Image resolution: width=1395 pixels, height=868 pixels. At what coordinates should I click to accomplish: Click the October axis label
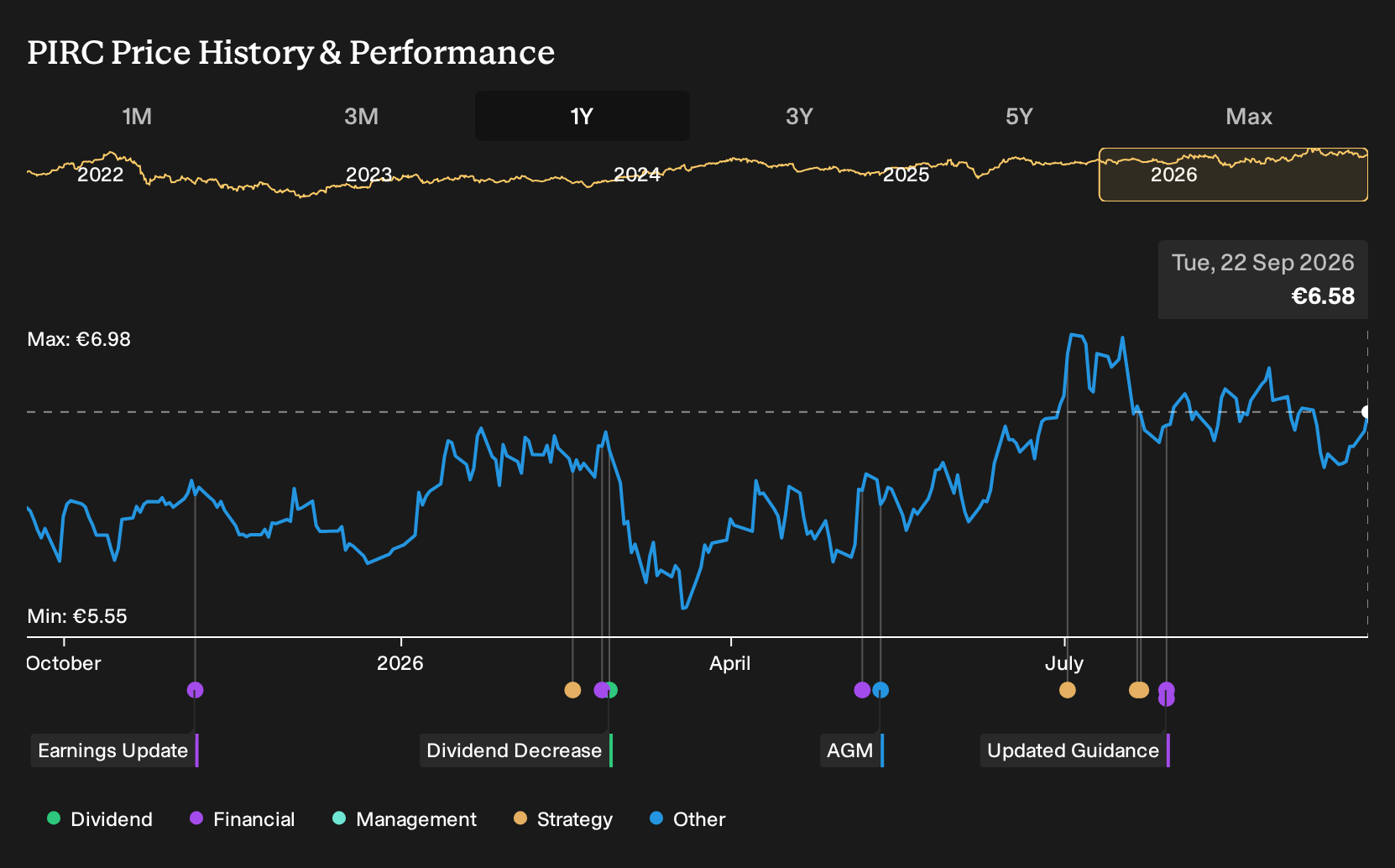tap(64, 663)
